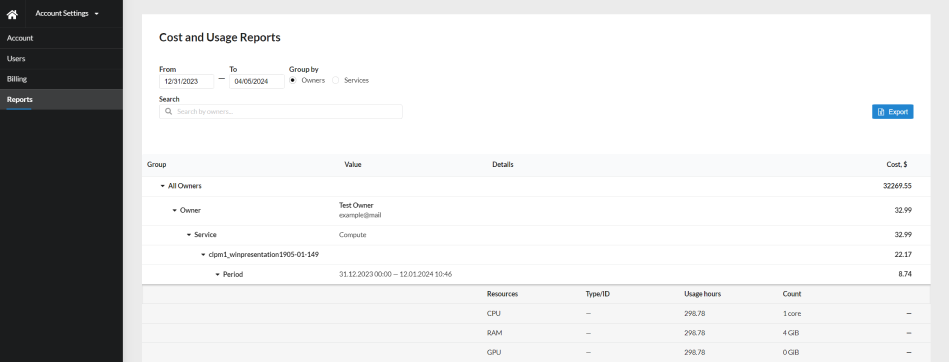The width and height of the screenshot is (949, 362).
Task: Click the Usage hours column header
Action: [x=703, y=294]
